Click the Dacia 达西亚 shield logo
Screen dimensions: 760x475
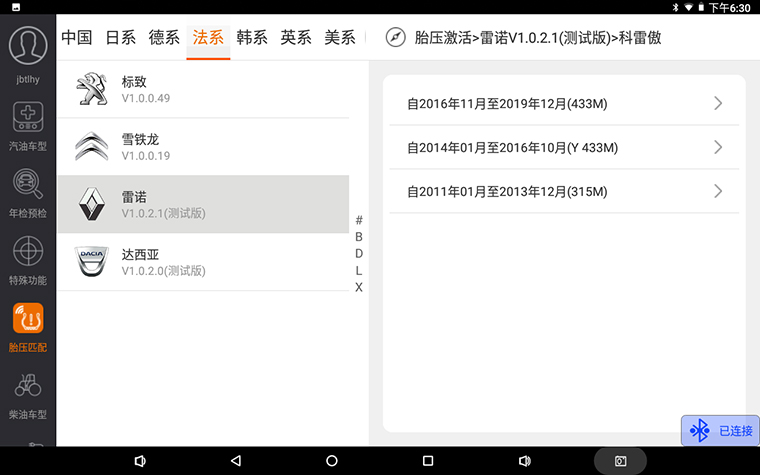[x=92, y=262]
